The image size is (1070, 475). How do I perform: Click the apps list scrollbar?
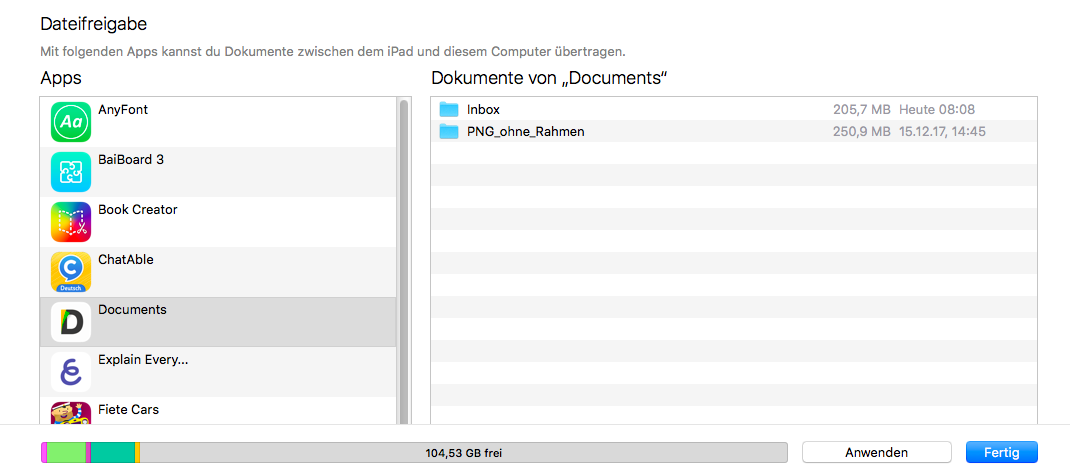404,250
